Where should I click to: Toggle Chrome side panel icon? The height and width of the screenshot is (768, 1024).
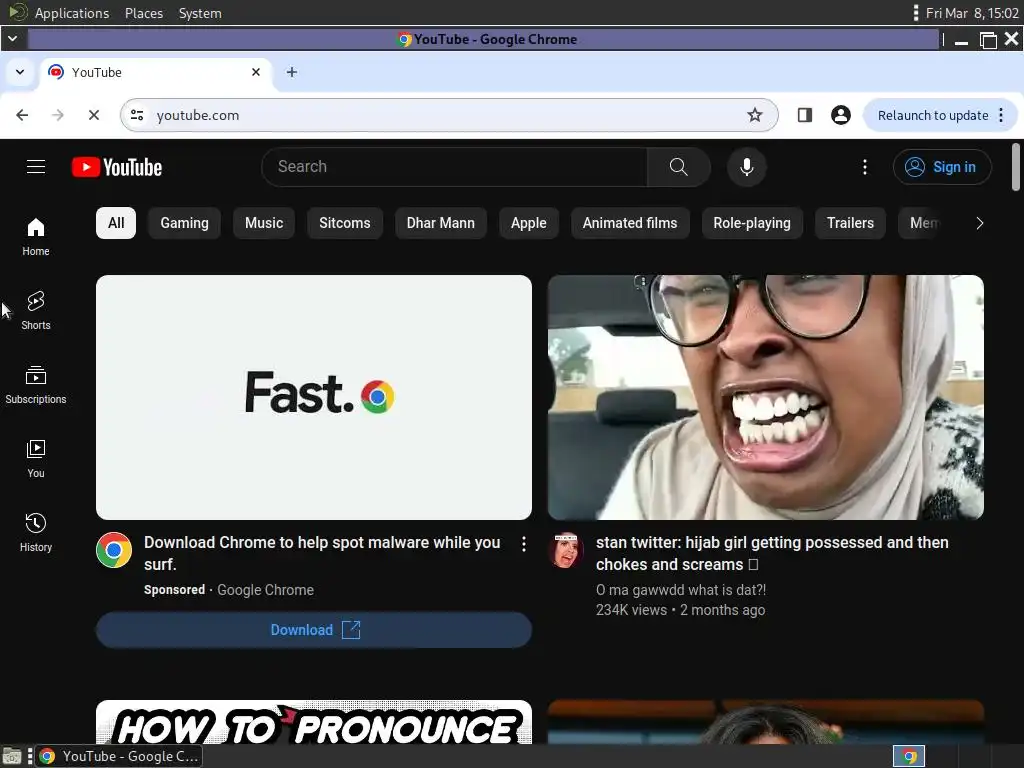pyautogui.click(x=805, y=115)
